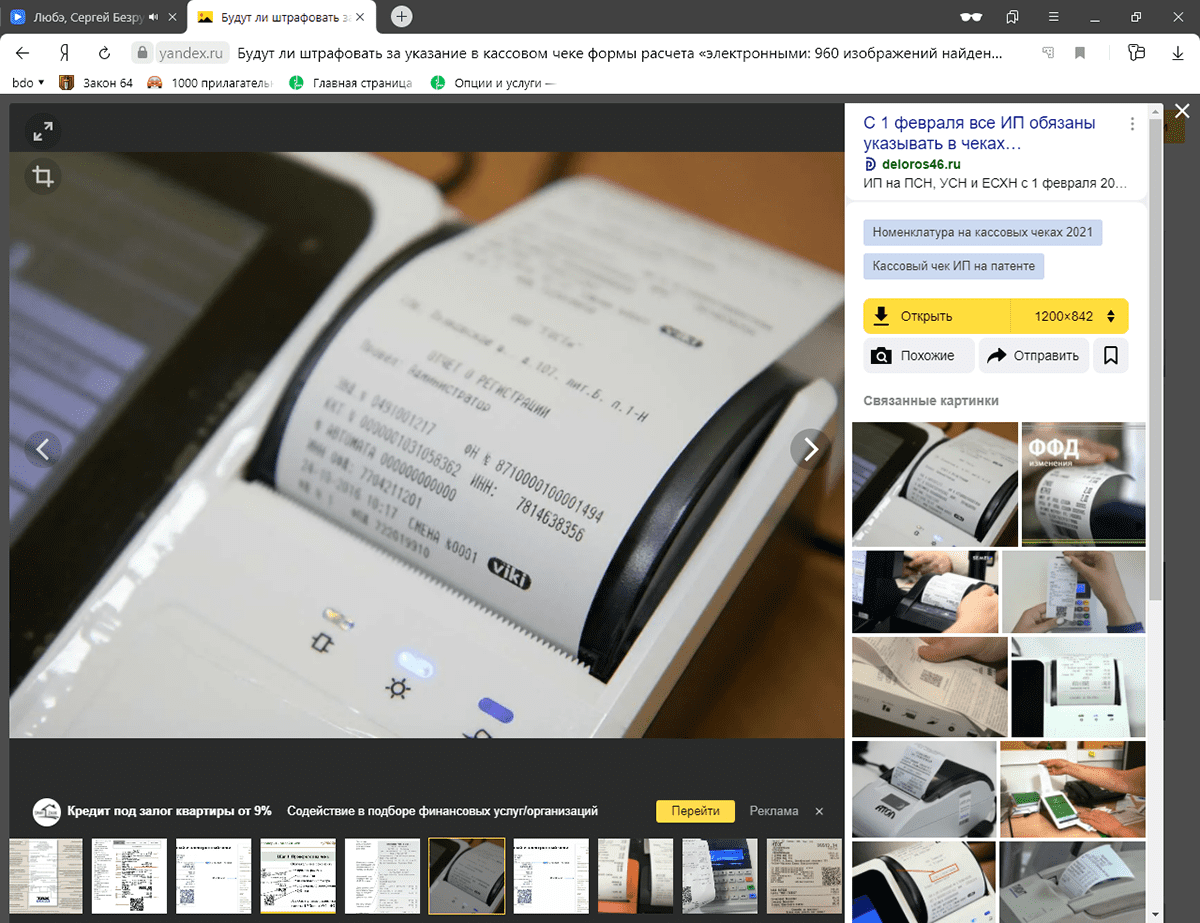Open the new tab plus button
This screenshot has height=923, width=1200.
coord(401,17)
